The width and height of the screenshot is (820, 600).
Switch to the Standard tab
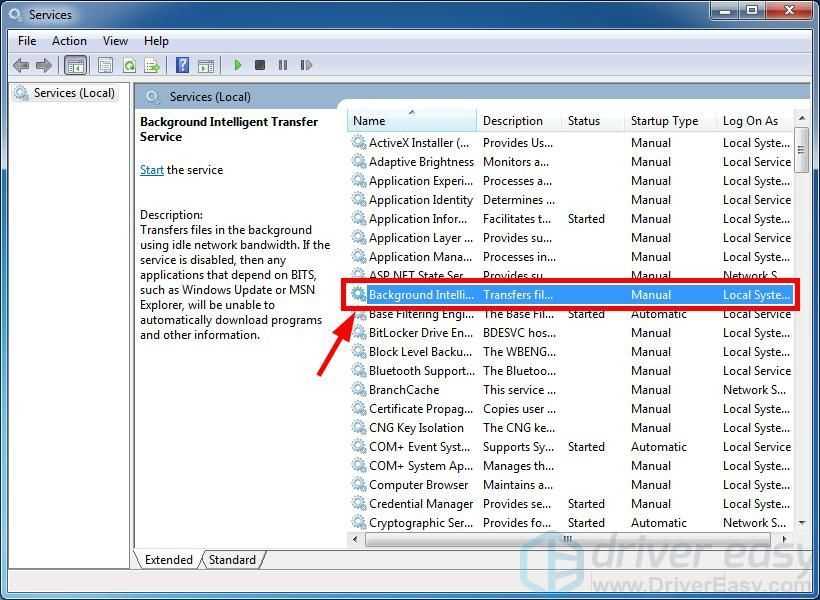[x=232, y=560]
